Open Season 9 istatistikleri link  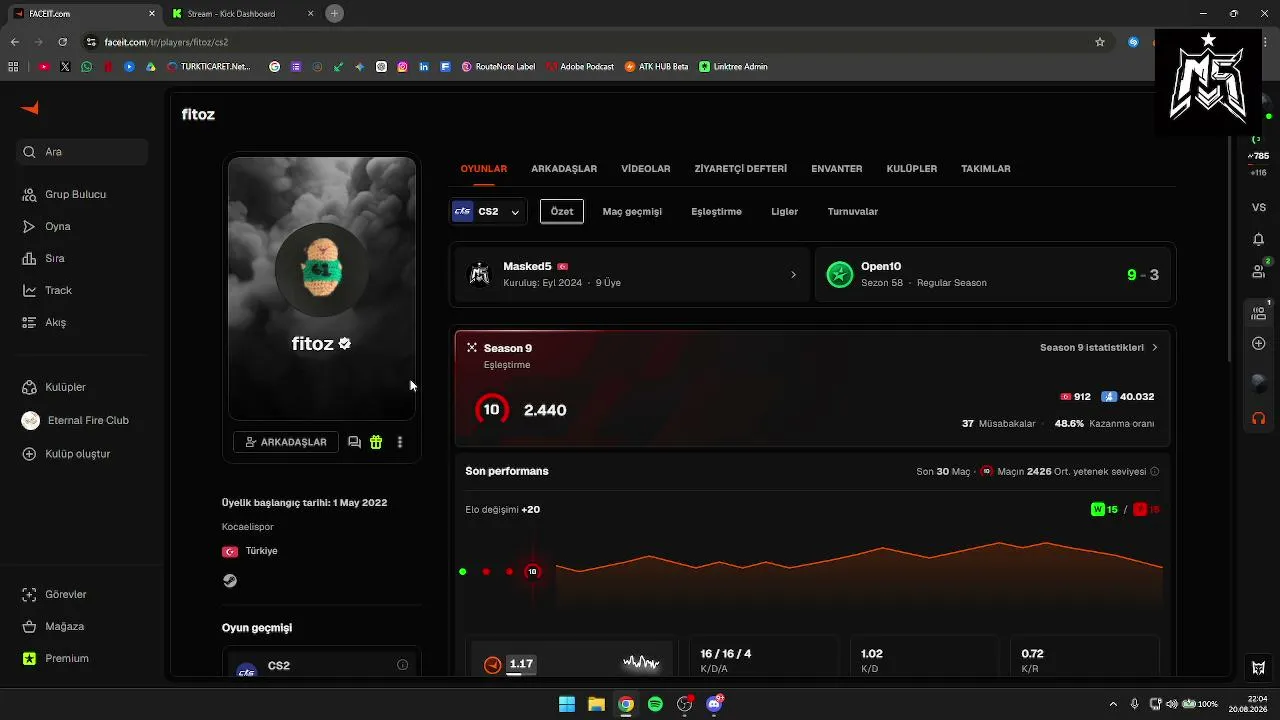tap(1099, 348)
